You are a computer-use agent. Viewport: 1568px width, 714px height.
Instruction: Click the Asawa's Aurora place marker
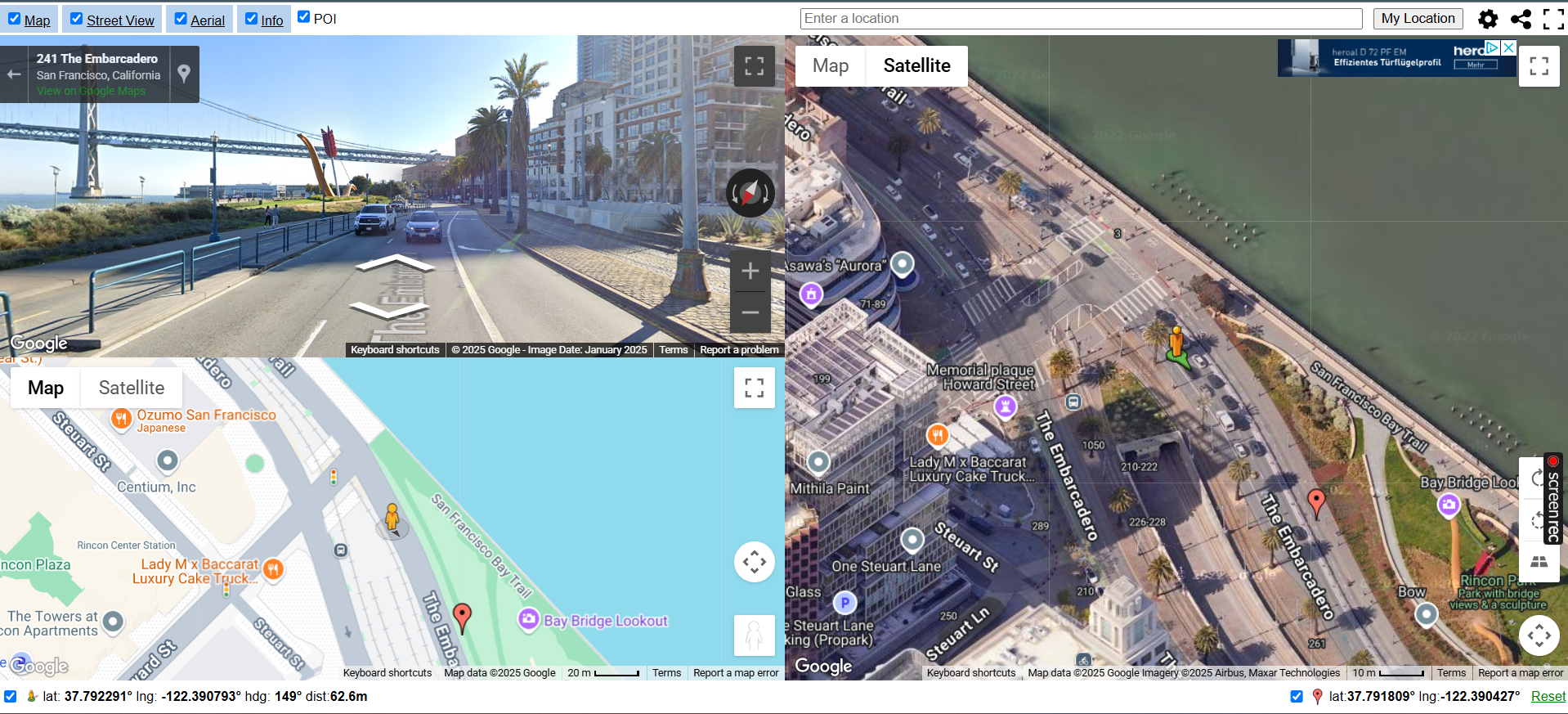[x=903, y=264]
